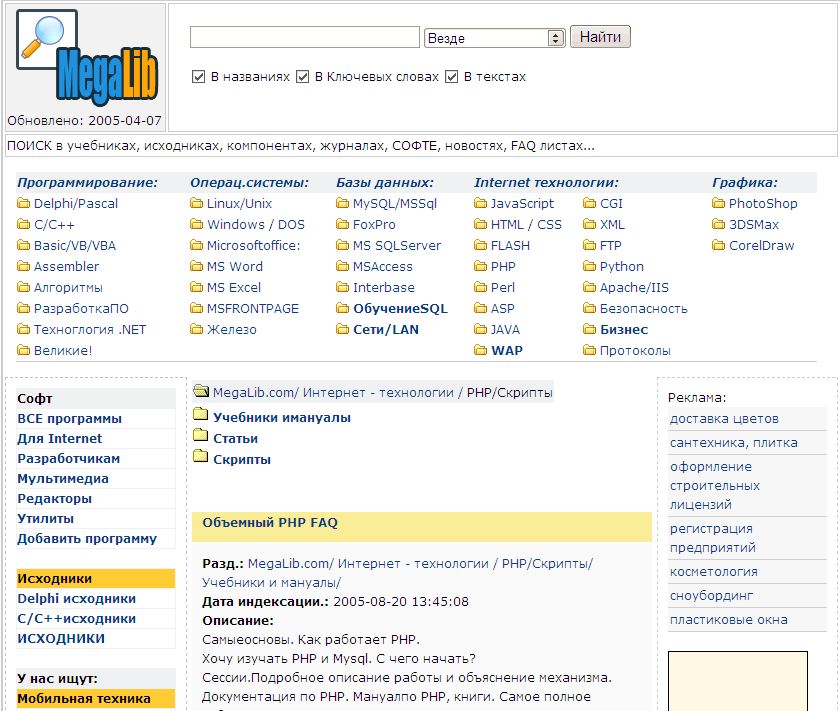Open the 'Статьи' folder item

tap(235, 439)
